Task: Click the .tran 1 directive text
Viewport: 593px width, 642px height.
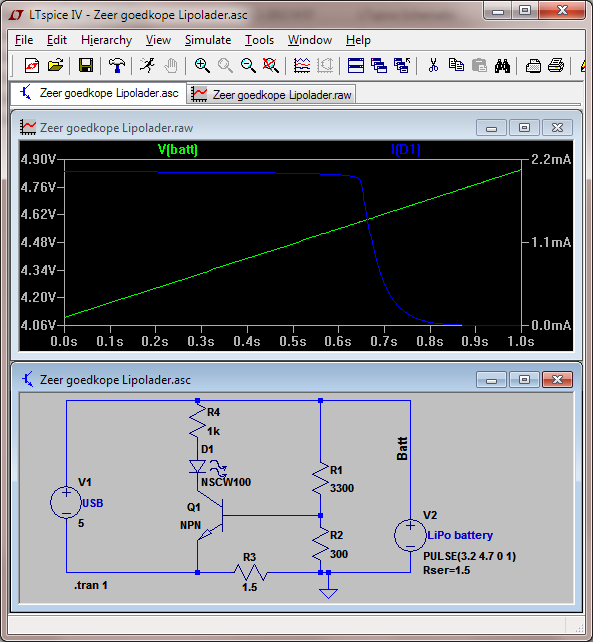Action: click(91, 585)
